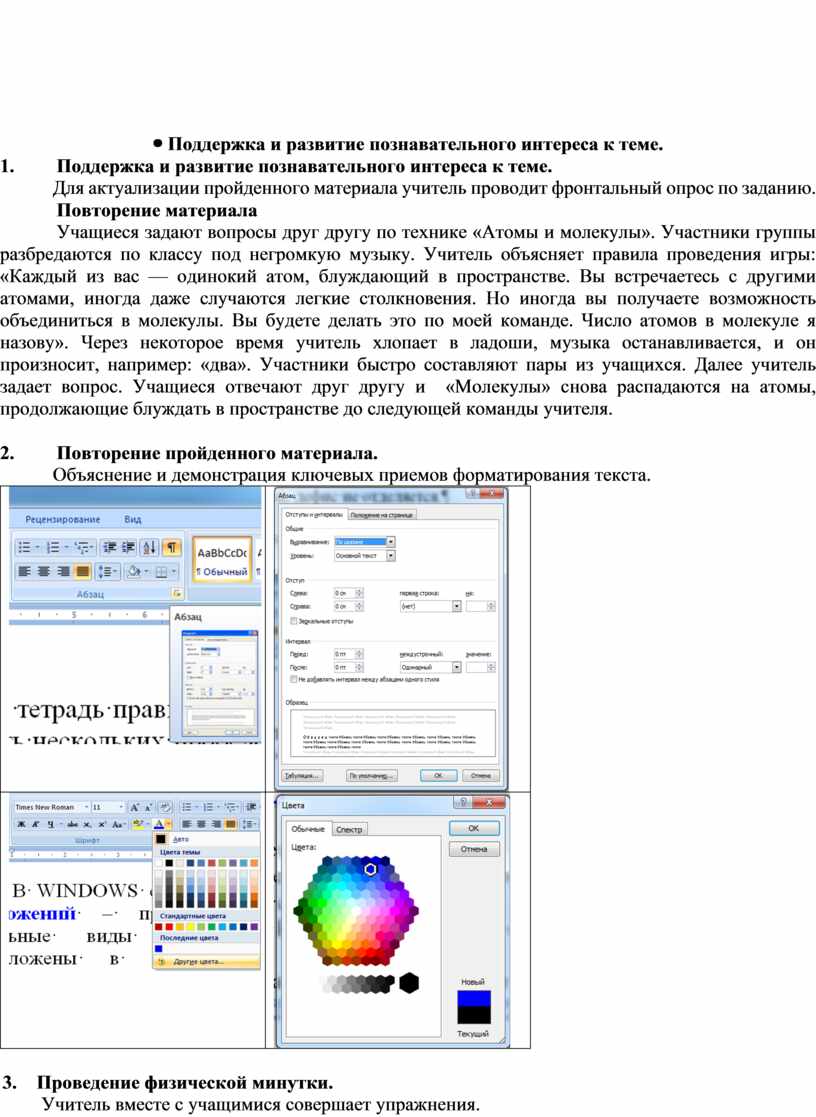Toggle subscript x₂ formatting

click(x=87, y=824)
